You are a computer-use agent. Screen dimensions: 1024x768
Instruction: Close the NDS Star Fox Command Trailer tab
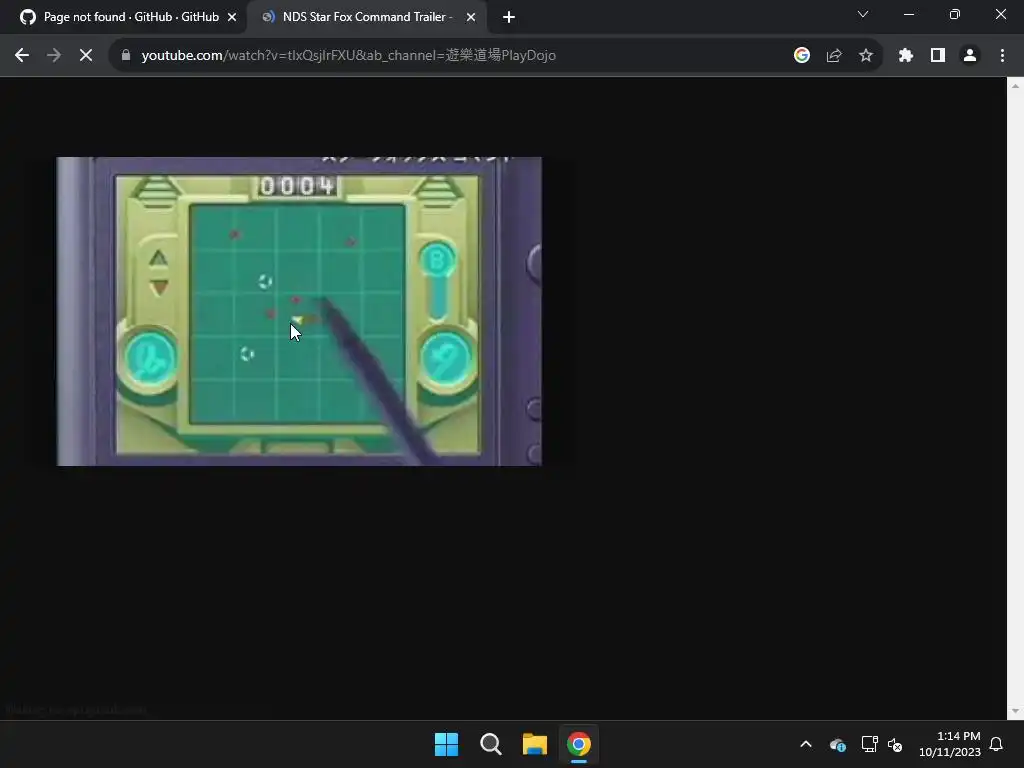point(471,18)
